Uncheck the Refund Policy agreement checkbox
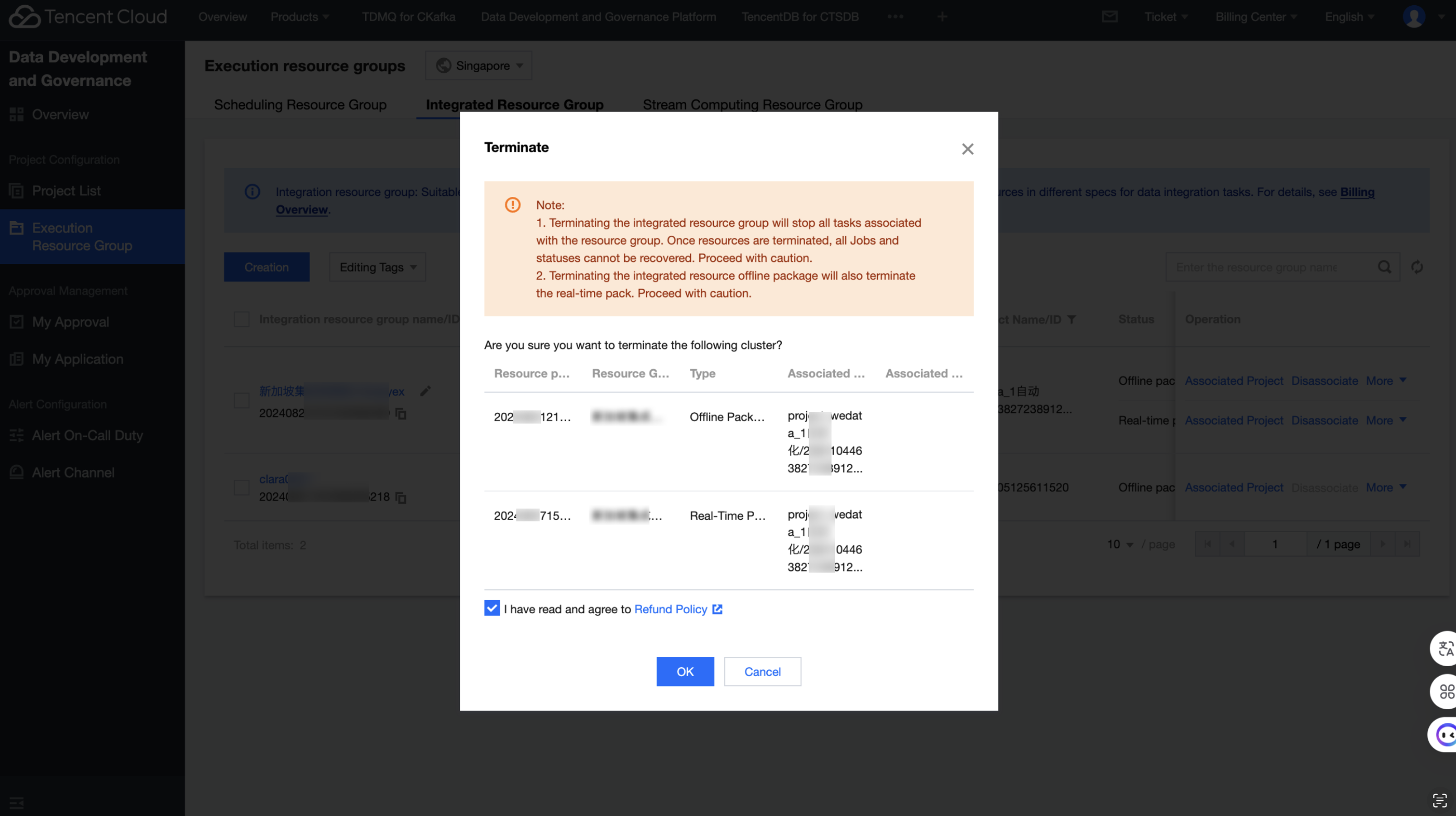 click(x=492, y=608)
